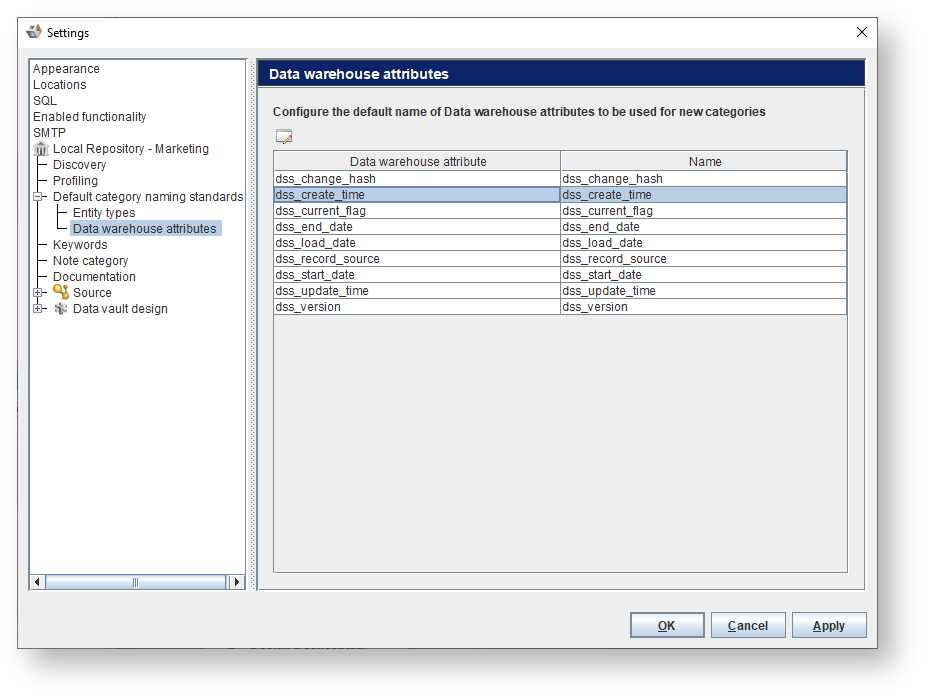Expand the Data vault design node
The height and width of the screenshot is (697, 926).
[x=38, y=308]
